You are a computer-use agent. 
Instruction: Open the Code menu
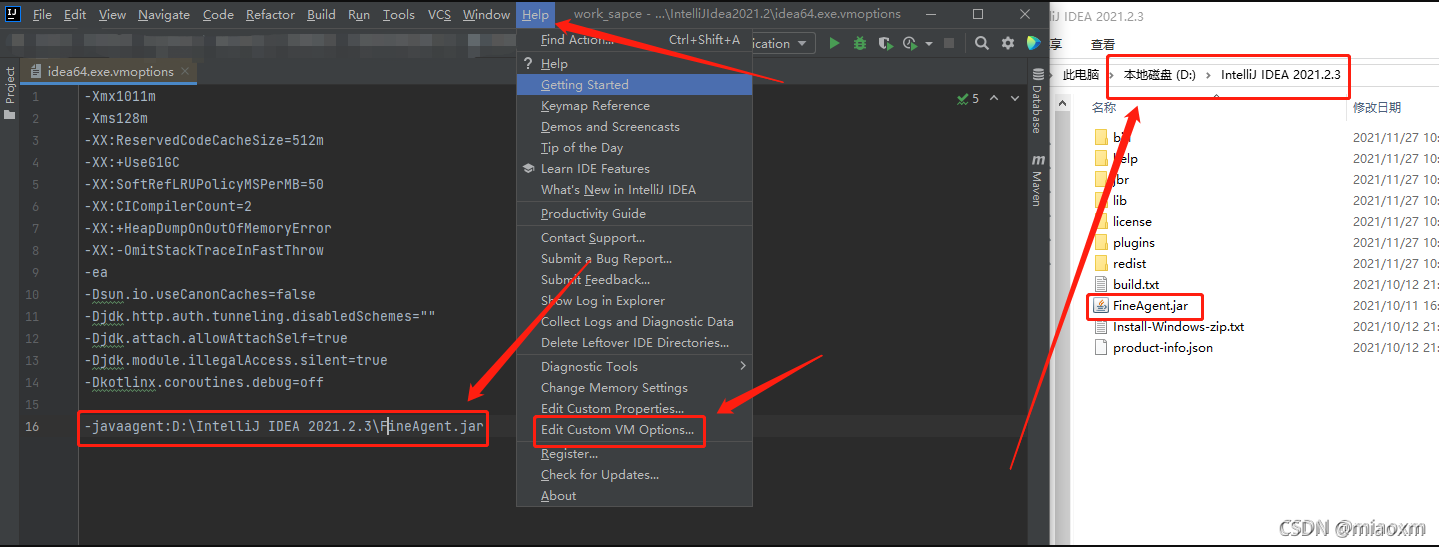pyautogui.click(x=218, y=14)
